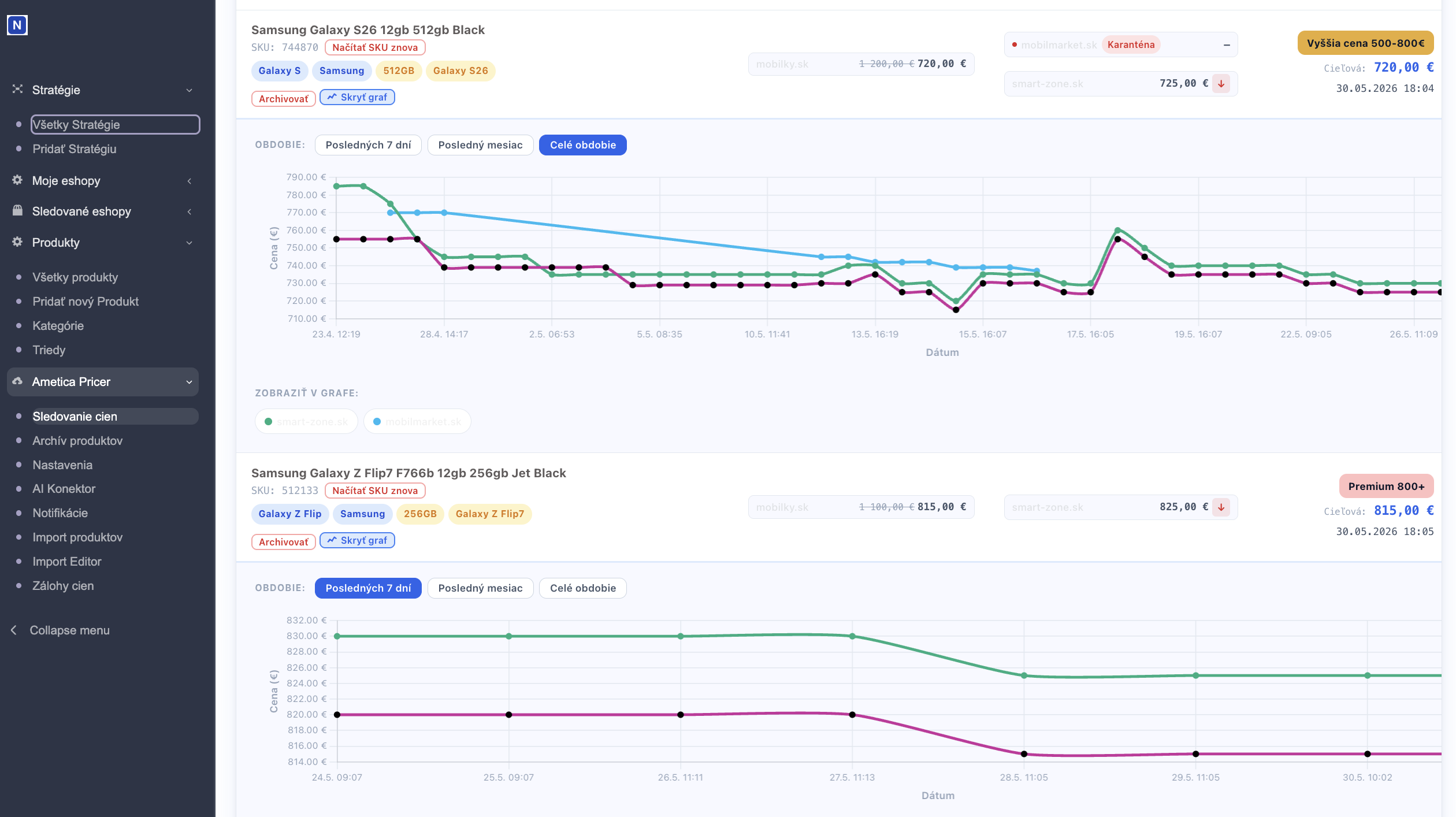The image size is (1456, 817).
Task: Collapse the Stratégie menu chevron
Action: coord(189,90)
